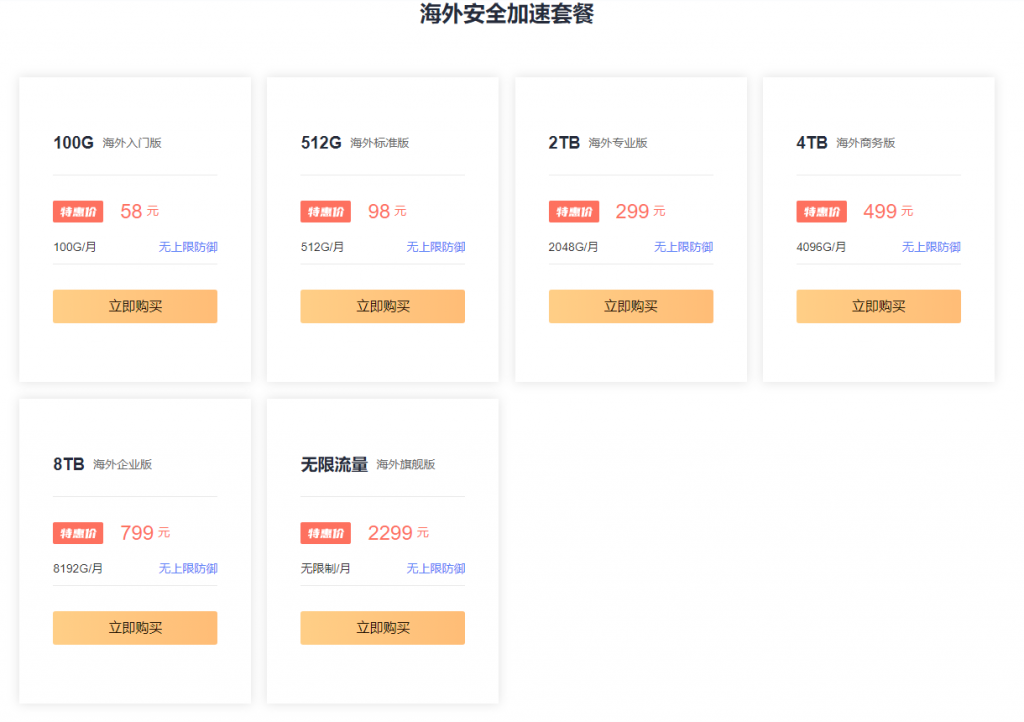The image size is (1024, 722).
Task: Purchase the 无限流量 海外旗舰版 plan
Action: tap(382, 628)
